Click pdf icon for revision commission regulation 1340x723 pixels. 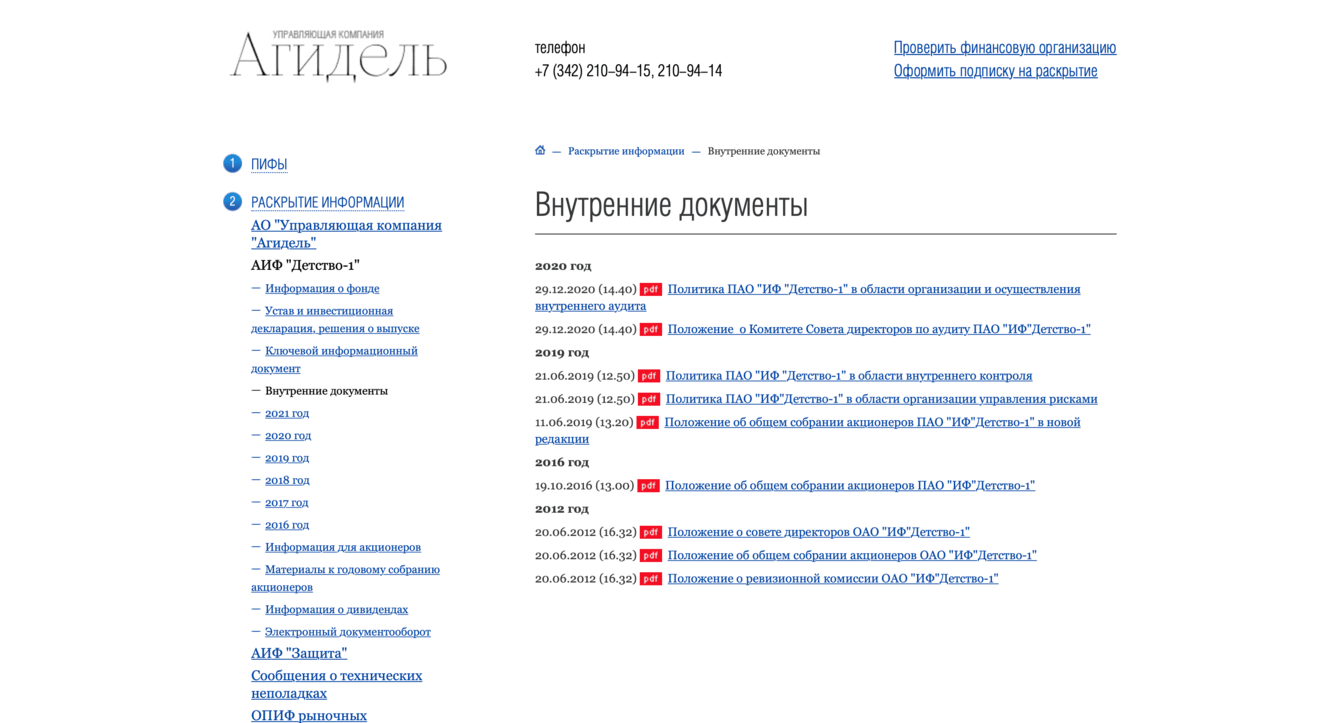click(651, 579)
